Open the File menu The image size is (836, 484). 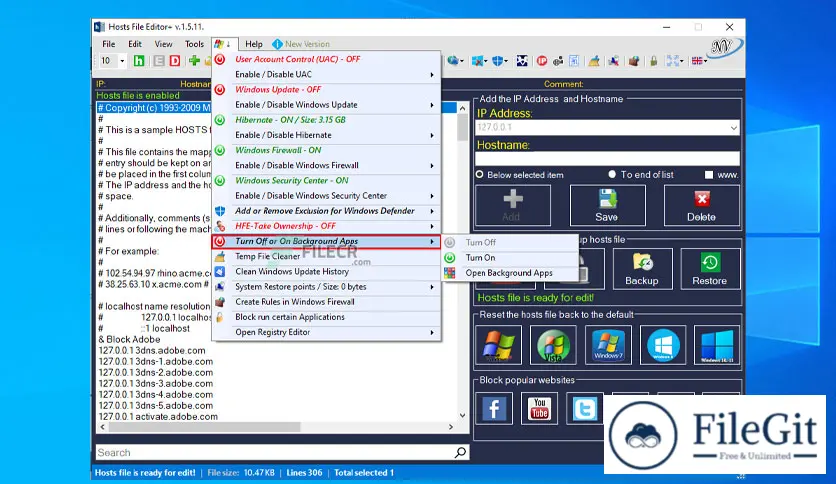(108, 44)
